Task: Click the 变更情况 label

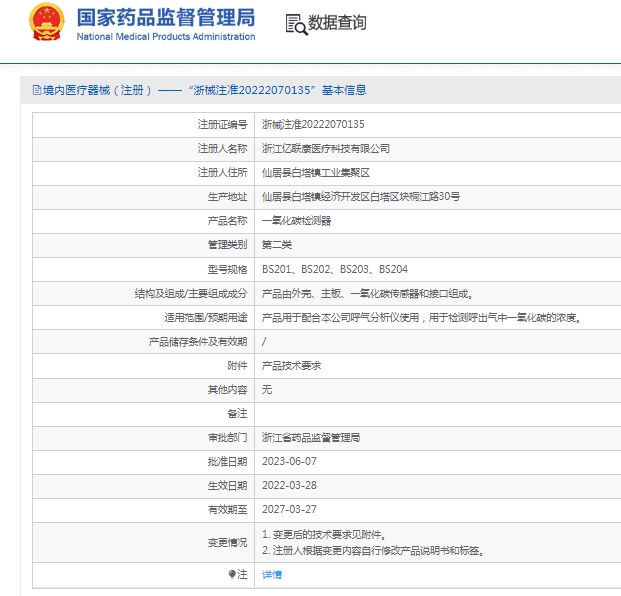Action: 227,542
